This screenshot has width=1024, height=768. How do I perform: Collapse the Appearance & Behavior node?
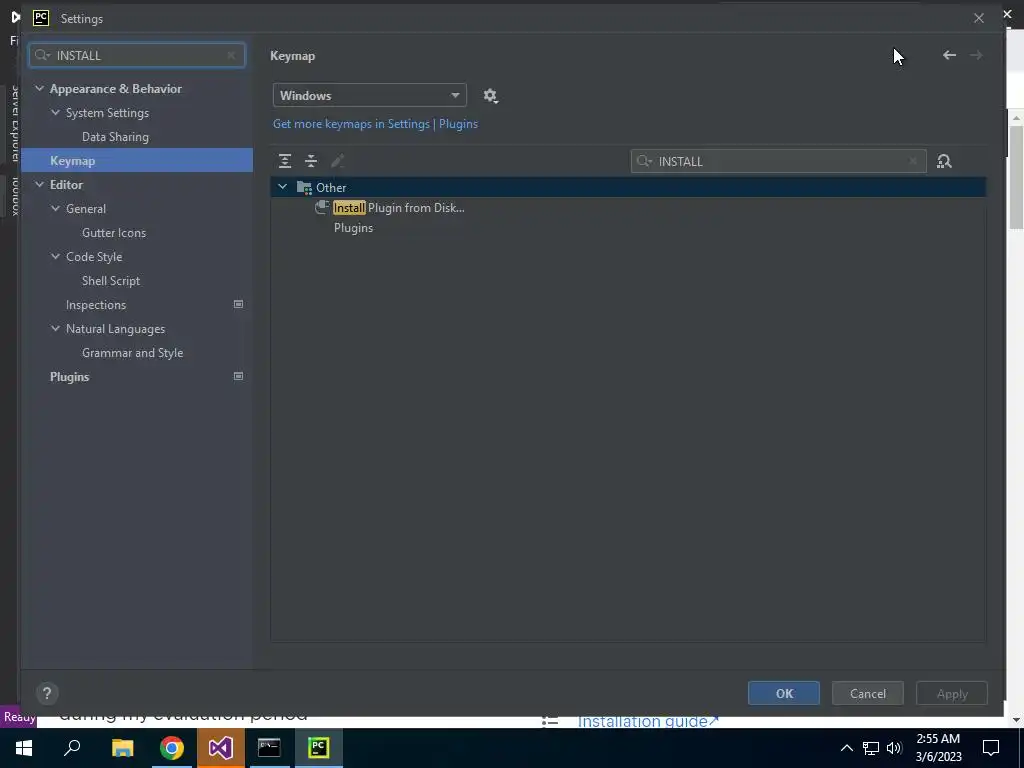click(39, 89)
